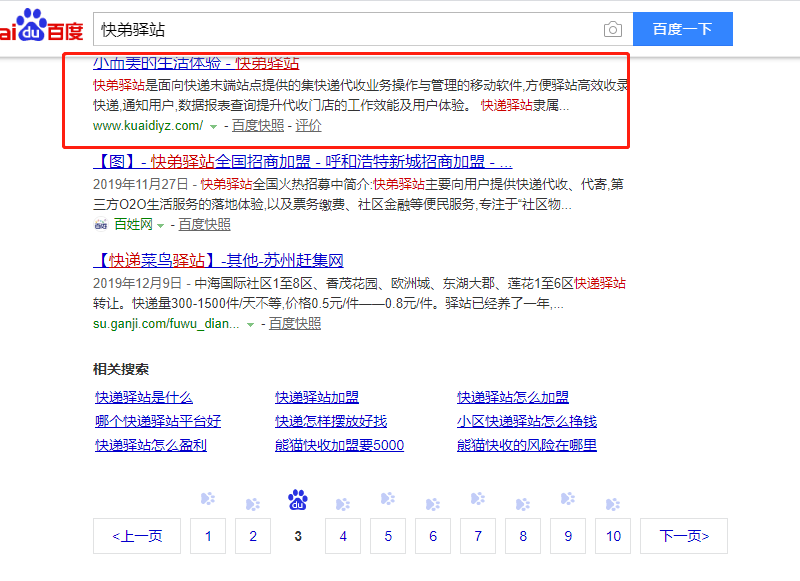Open 百度快照 for the ganji result

click(295, 323)
